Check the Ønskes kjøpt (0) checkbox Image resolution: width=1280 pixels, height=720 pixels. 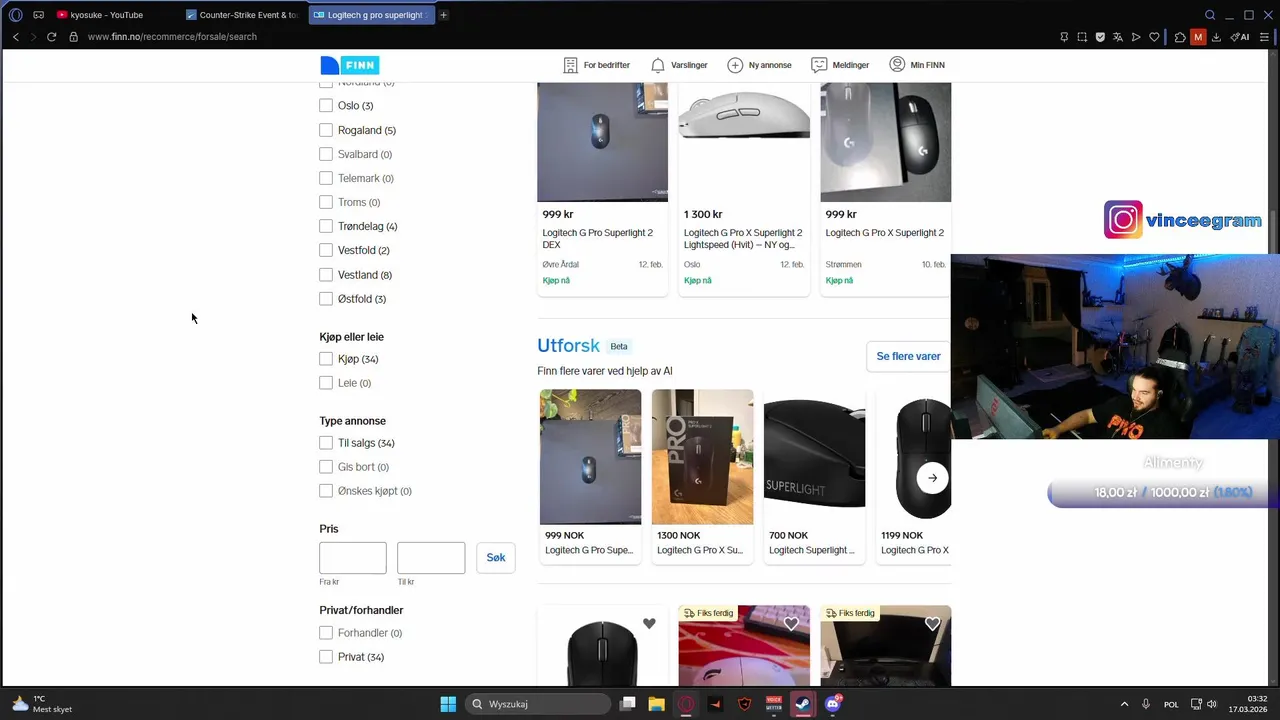click(x=326, y=491)
